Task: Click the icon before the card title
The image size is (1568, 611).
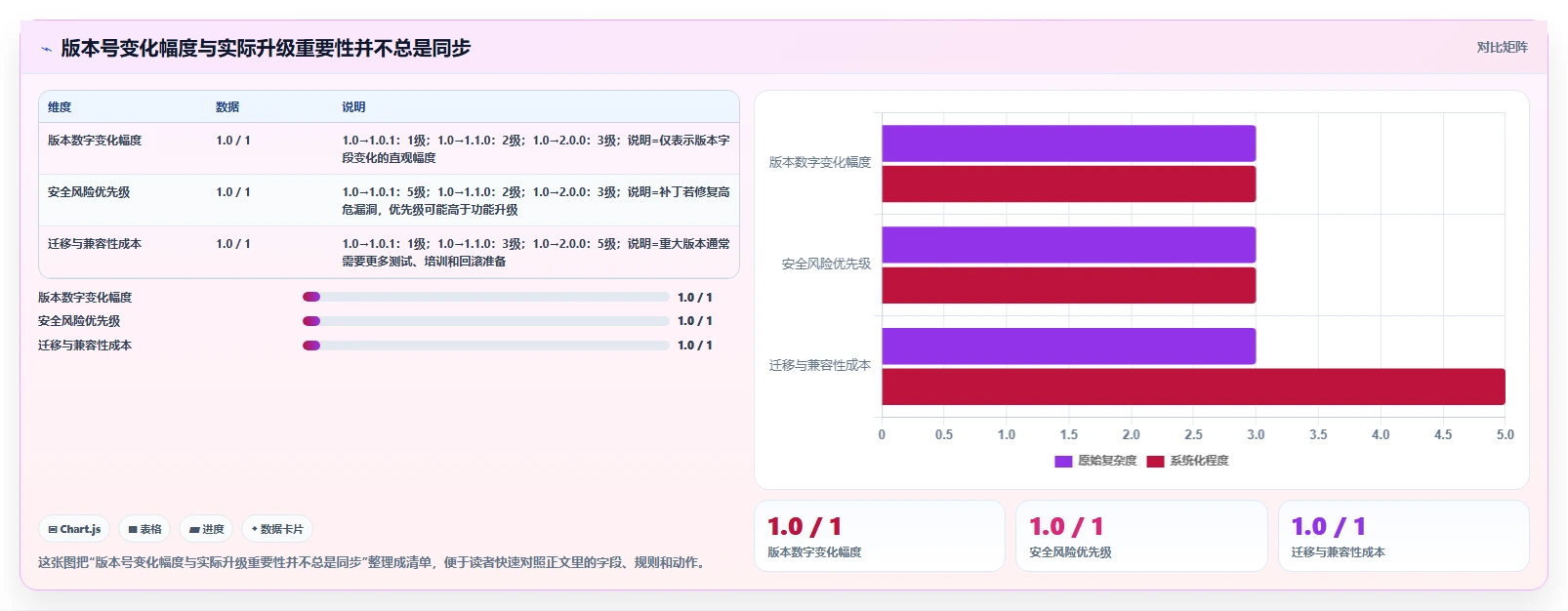Action: [46, 49]
